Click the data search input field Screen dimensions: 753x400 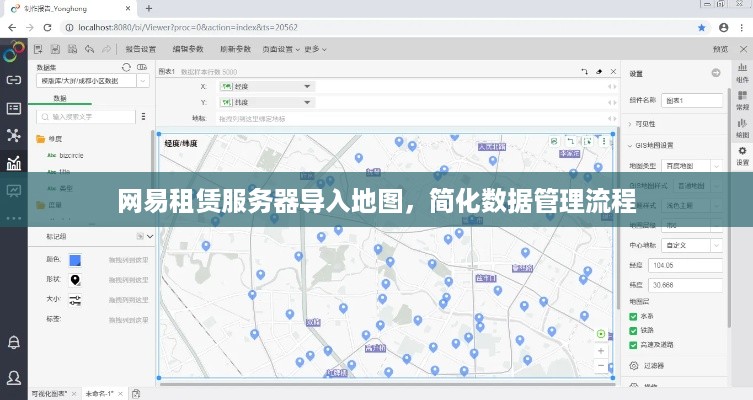(86, 117)
